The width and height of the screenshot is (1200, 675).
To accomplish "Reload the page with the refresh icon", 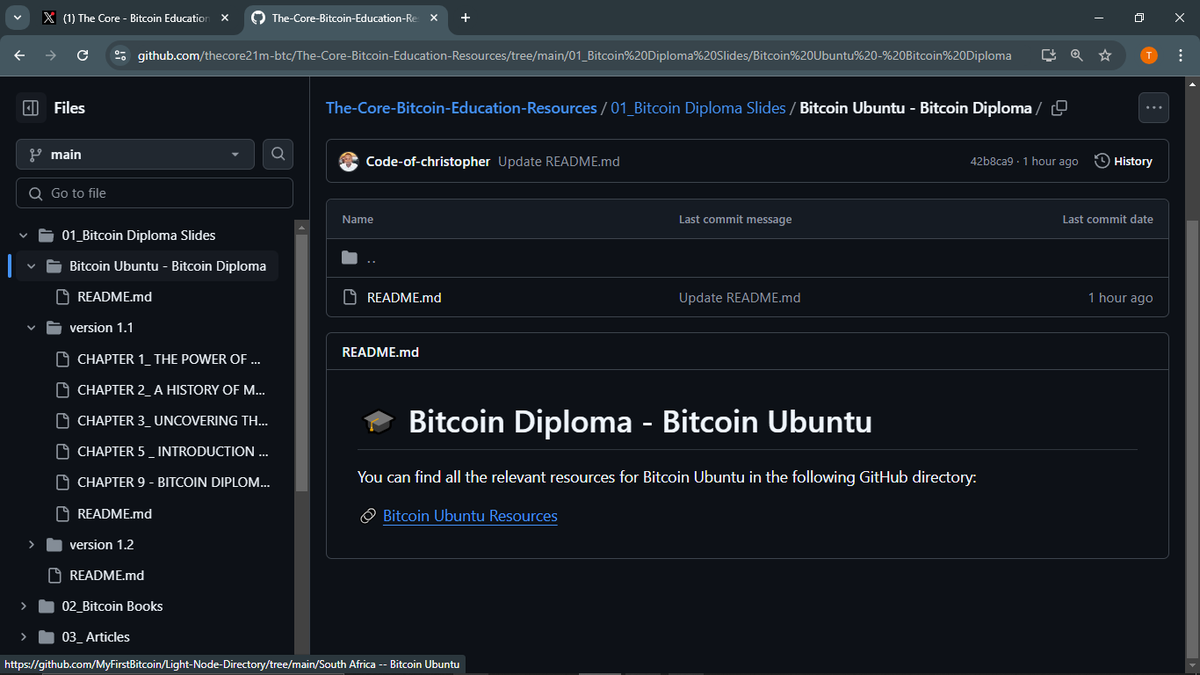I will [x=83, y=55].
